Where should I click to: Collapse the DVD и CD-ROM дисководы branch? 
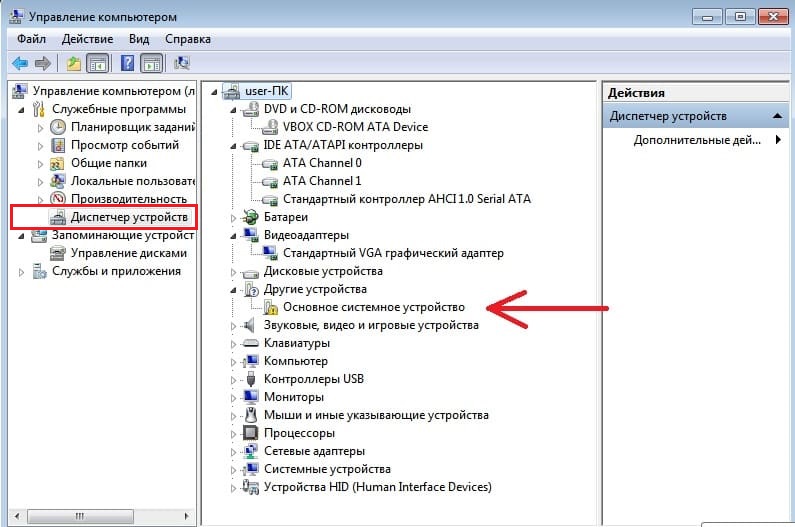pyautogui.click(x=233, y=110)
